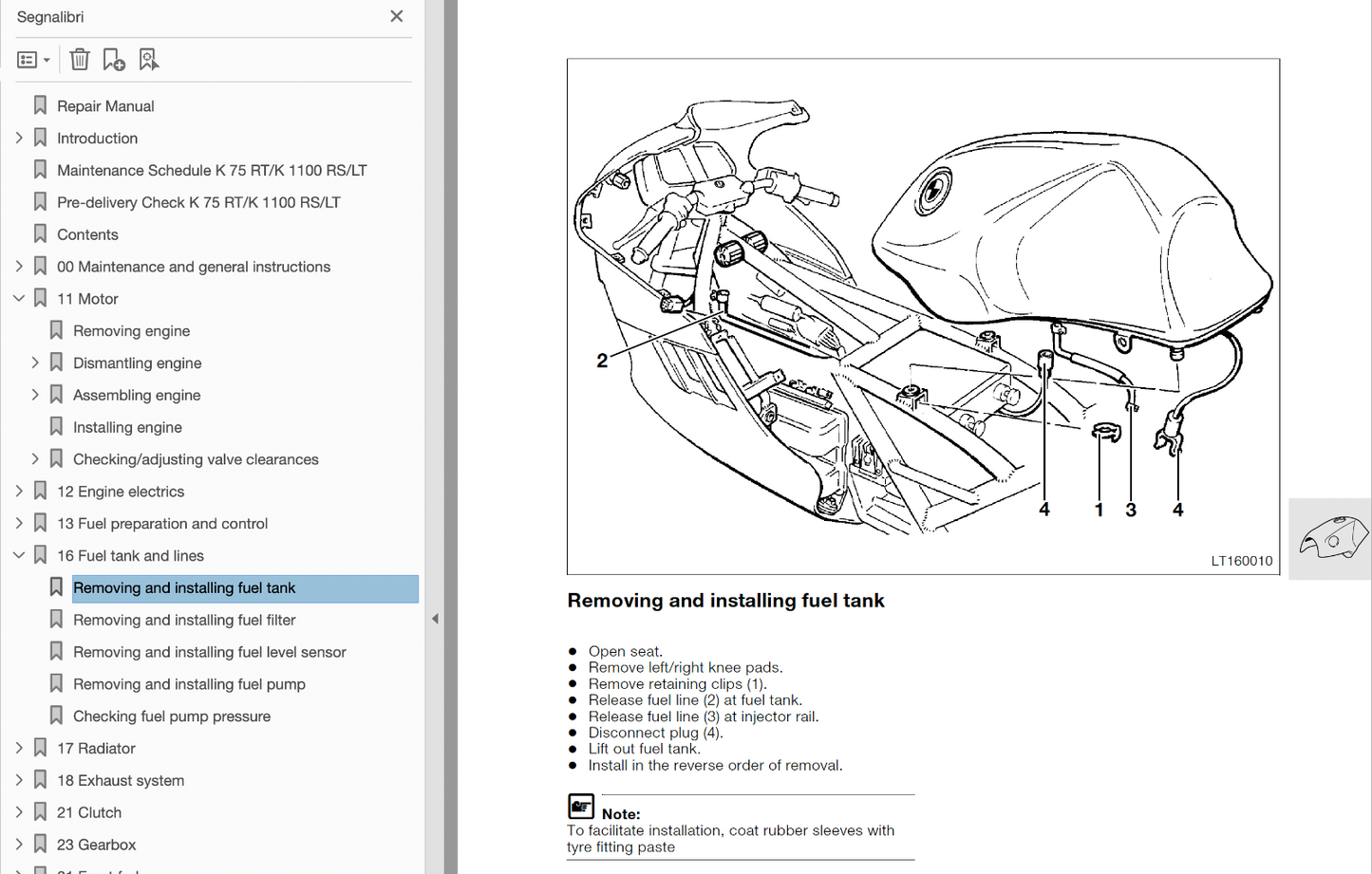Image resolution: width=1372 pixels, height=874 pixels.
Task: Go to Checking fuel pump pressure
Action: [x=172, y=716]
